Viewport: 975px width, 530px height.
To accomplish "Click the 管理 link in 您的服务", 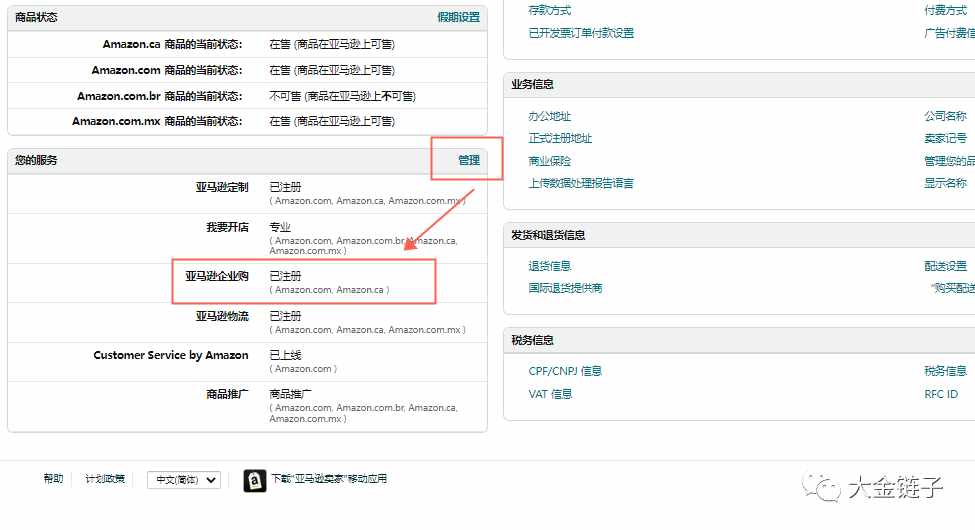I will [x=469, y=160].
